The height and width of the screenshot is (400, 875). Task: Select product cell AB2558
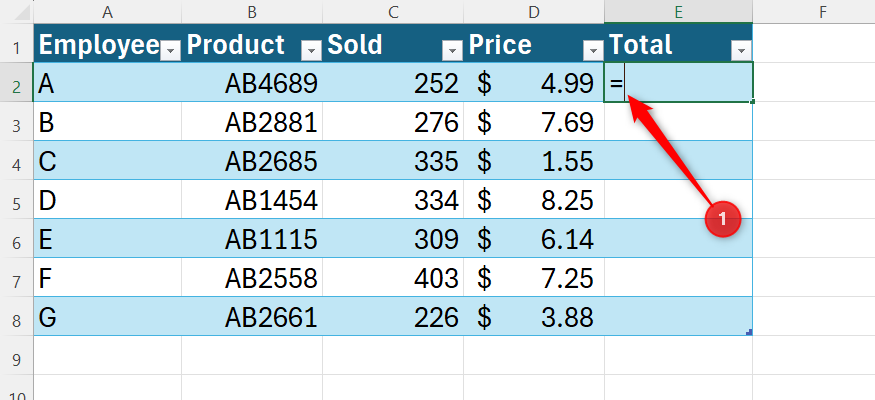(252, 277)
